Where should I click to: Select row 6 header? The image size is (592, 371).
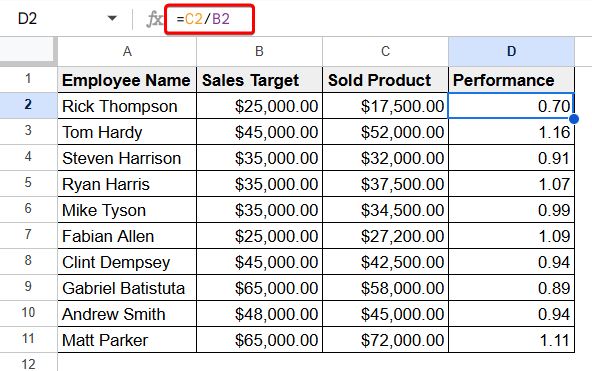pos(28,209)
